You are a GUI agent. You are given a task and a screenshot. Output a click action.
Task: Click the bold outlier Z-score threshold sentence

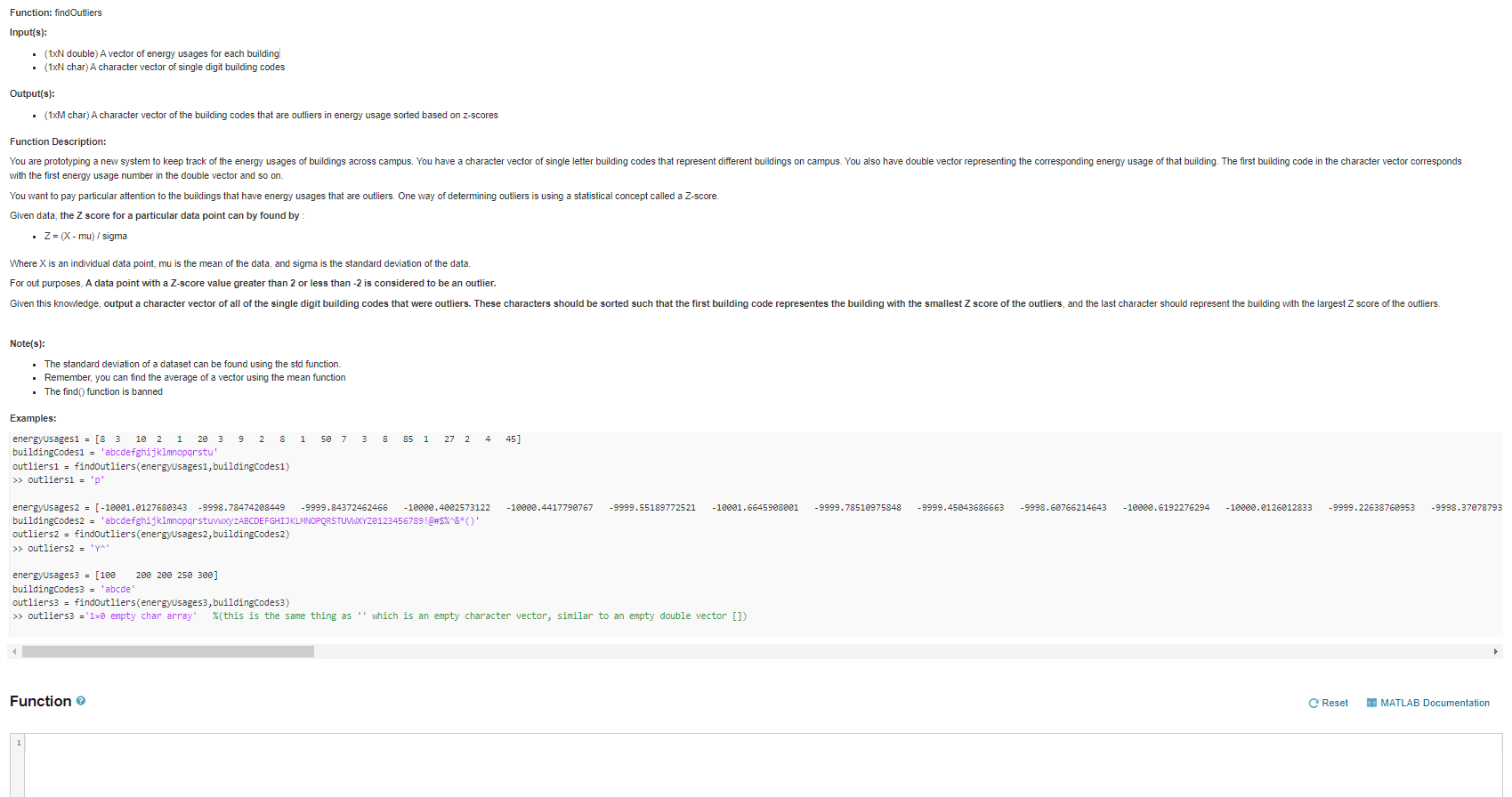click(290, 283)
